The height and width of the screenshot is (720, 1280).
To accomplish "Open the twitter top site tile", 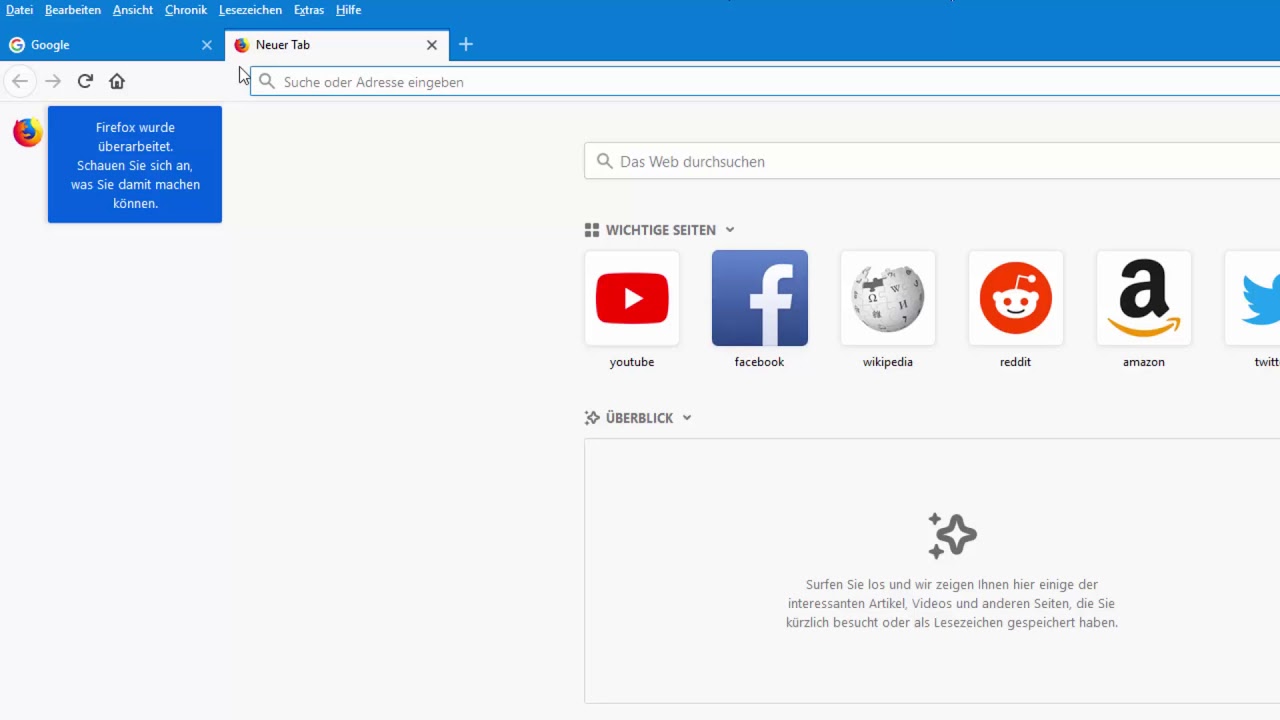I will (1252, 298).
